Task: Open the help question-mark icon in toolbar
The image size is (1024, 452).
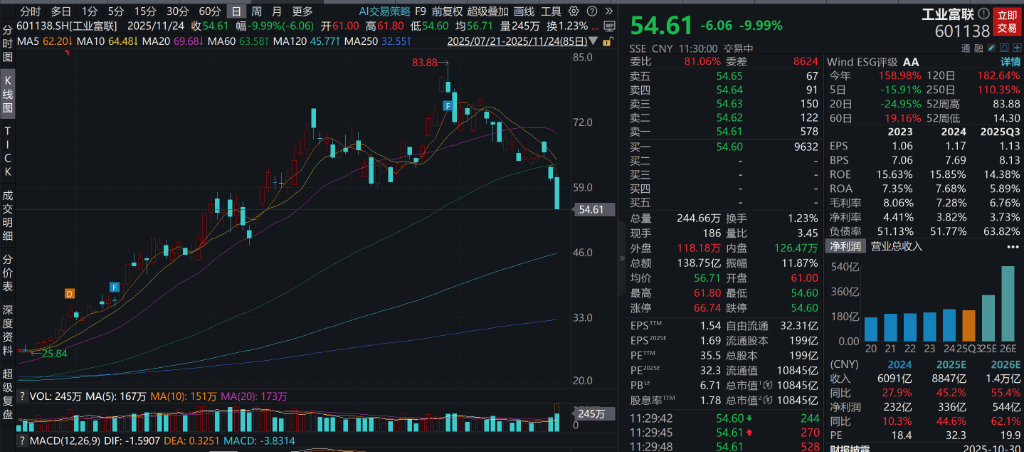Action: point(591,11)
